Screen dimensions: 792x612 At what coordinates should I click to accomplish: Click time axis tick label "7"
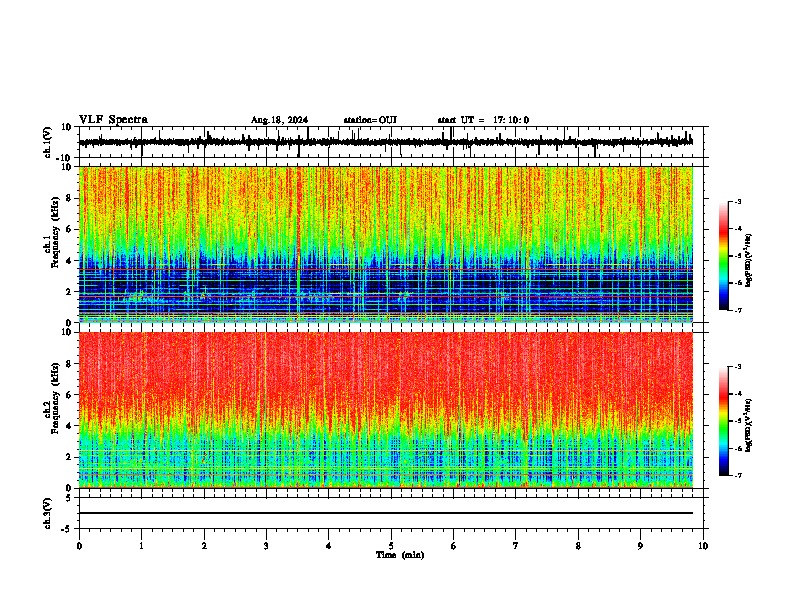coord(516,546)
